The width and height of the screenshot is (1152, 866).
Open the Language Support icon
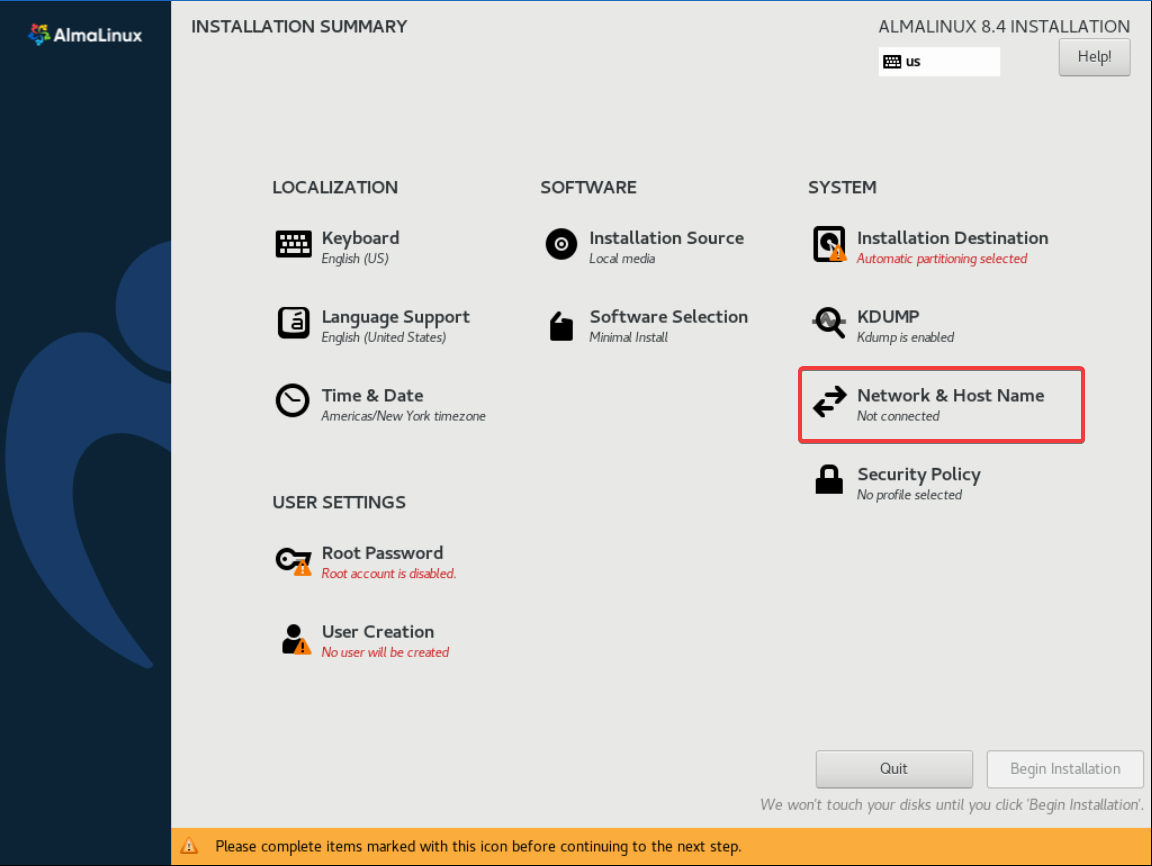pyautogui.click(x=293, y=322)
